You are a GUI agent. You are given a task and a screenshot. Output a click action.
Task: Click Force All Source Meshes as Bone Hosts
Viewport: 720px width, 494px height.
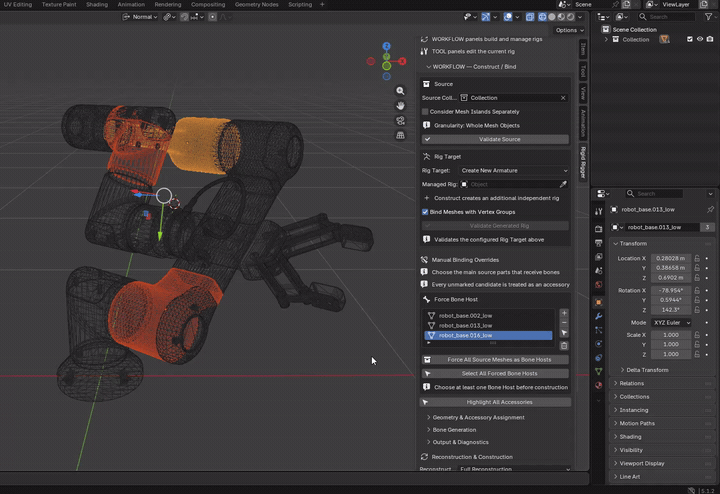(x=495, y=359)
